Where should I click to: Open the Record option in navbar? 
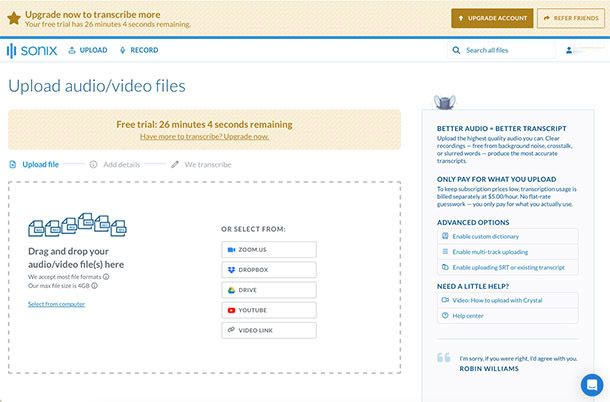pyautogui.click(x=139, y=50)
